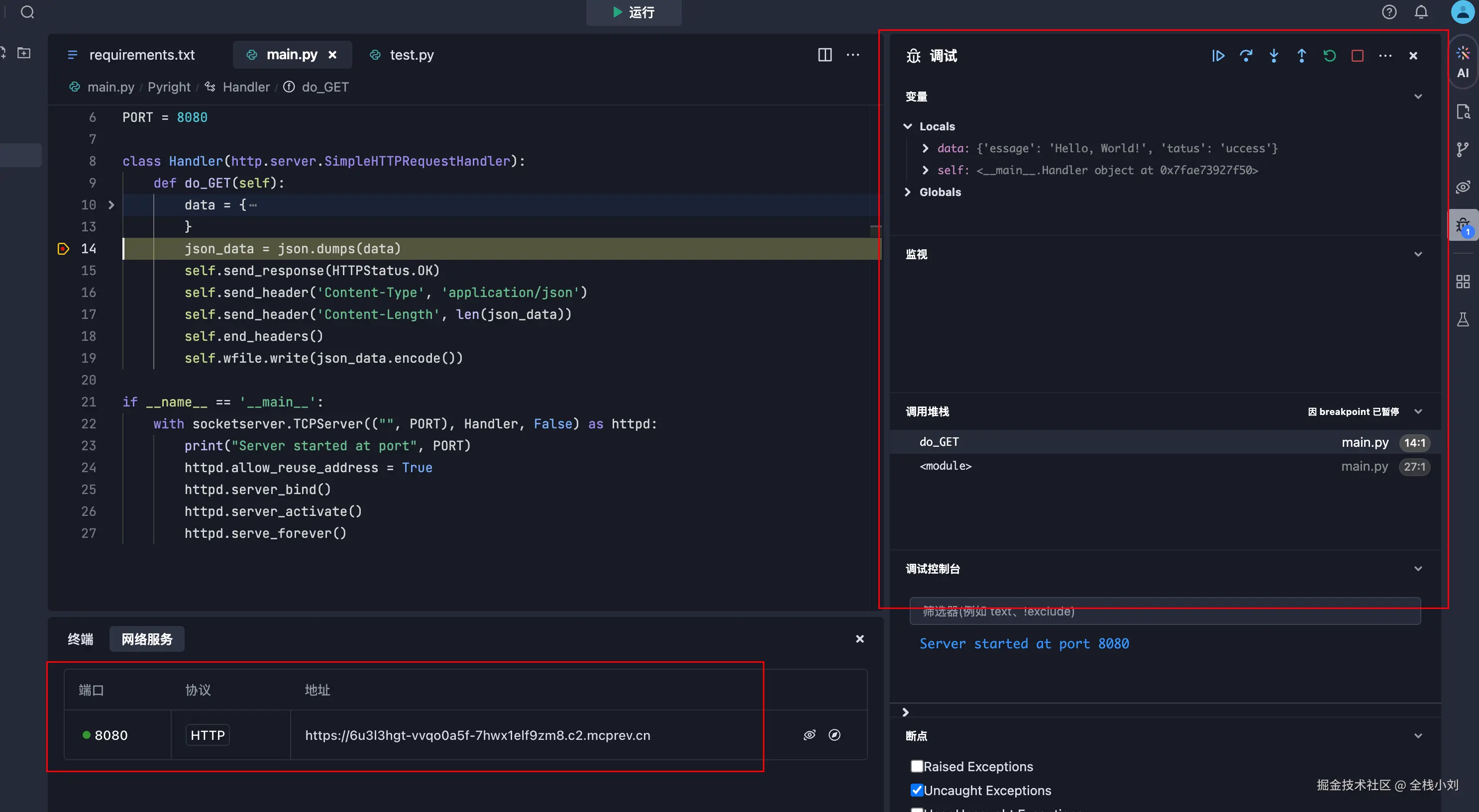Open port 8080 address in browser icon
The image size is (1479, 812).
[834, 735]
